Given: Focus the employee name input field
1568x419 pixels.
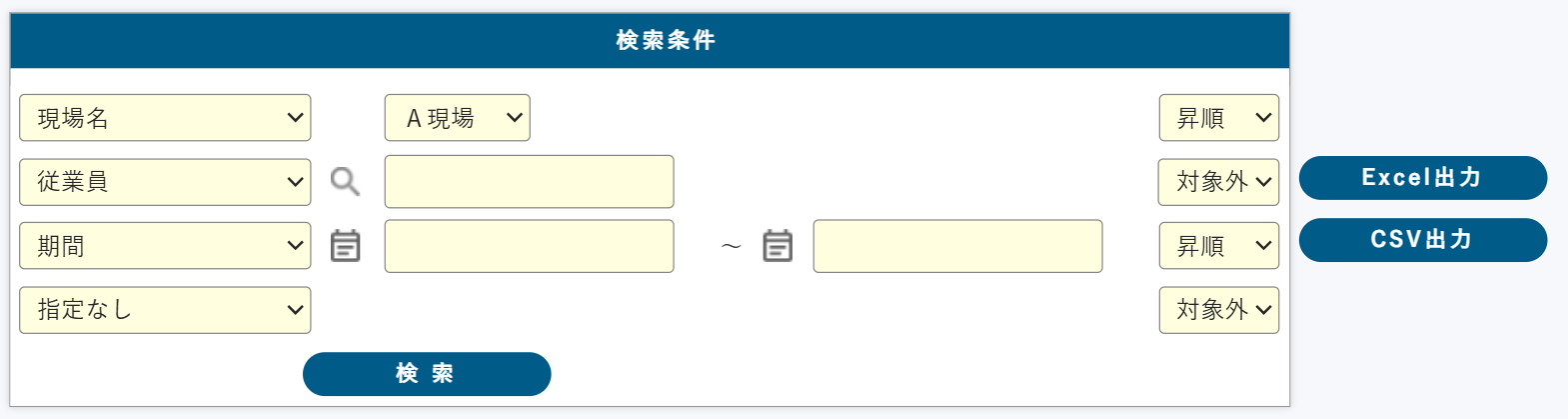Looking at the screenshot, I should [530, 182].
